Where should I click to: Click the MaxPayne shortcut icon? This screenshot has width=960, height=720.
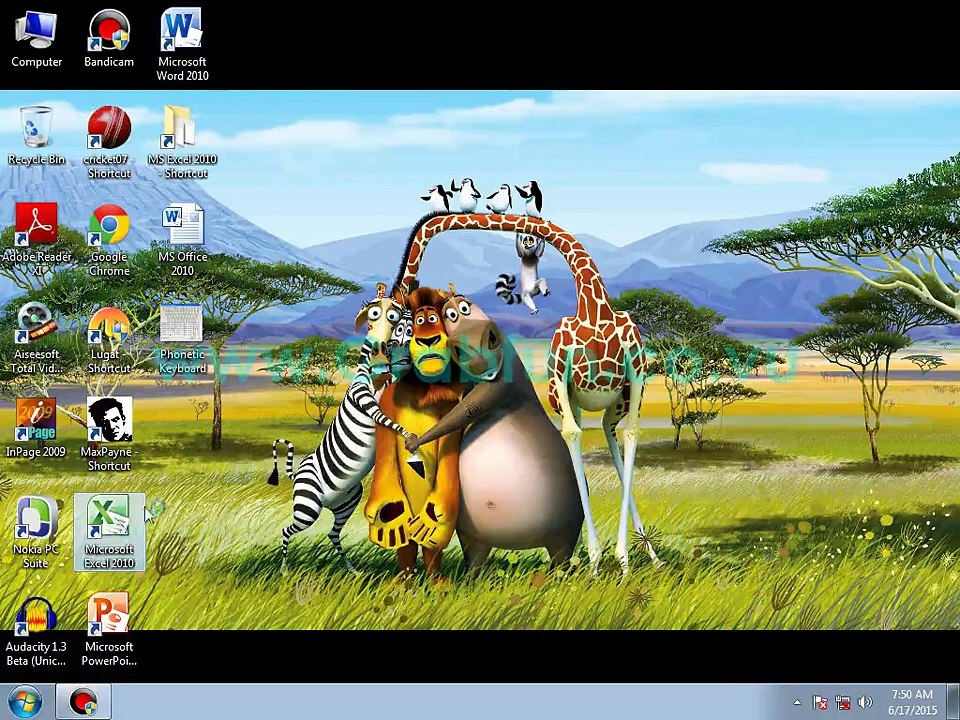tap(109, 433)
